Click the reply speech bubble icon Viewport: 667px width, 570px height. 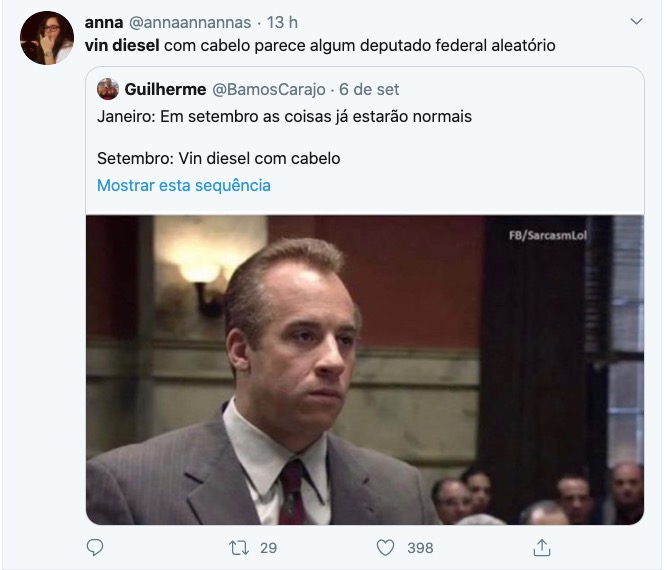tap(95, 547)
